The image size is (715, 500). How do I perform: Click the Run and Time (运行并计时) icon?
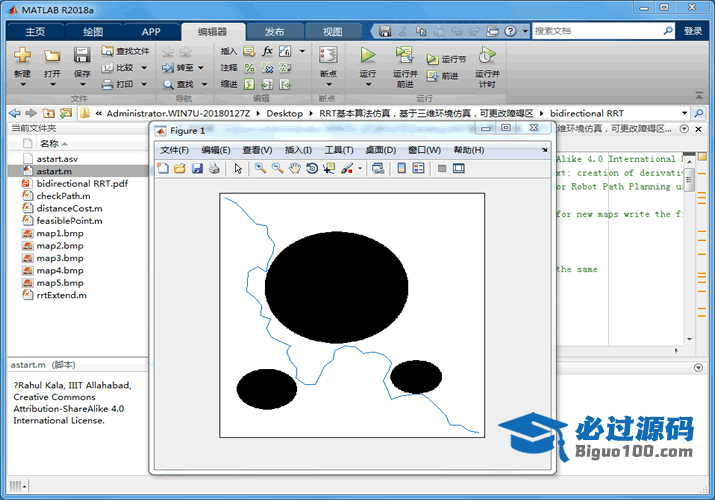click(487, 55)
